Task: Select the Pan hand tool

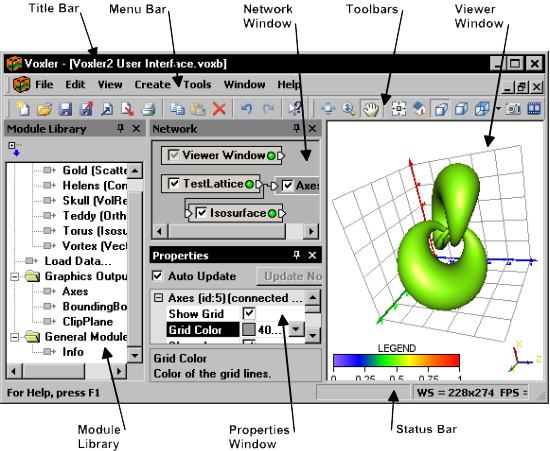Action: (371, 109)
